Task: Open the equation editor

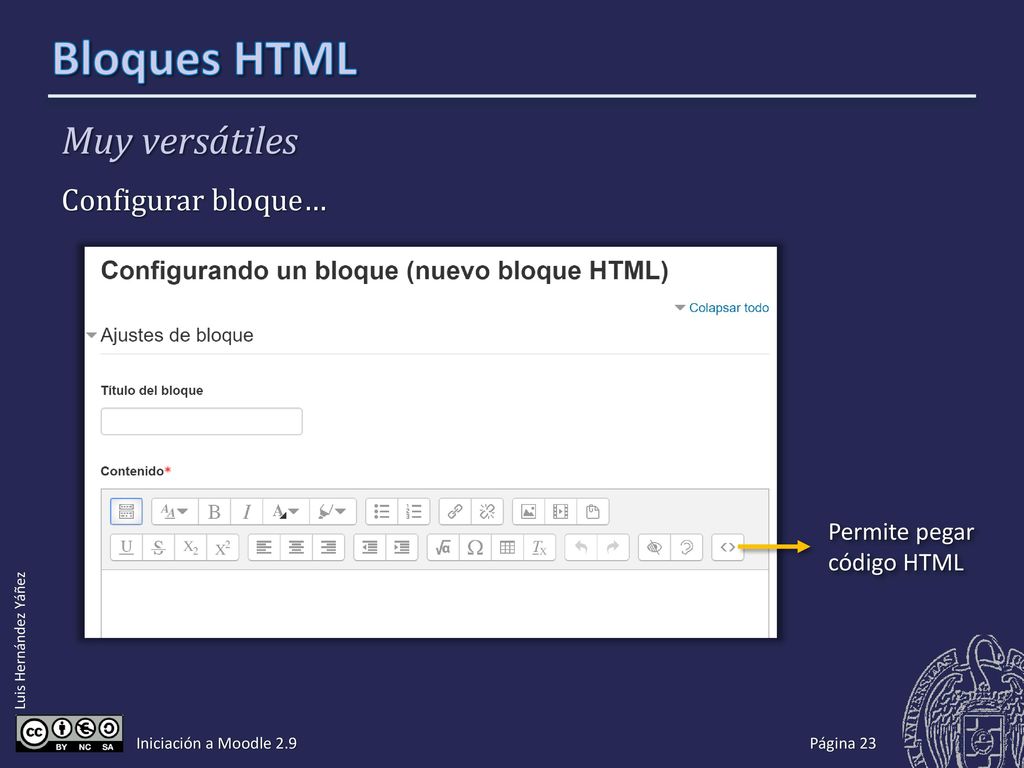Action: [x=443, y=547]
